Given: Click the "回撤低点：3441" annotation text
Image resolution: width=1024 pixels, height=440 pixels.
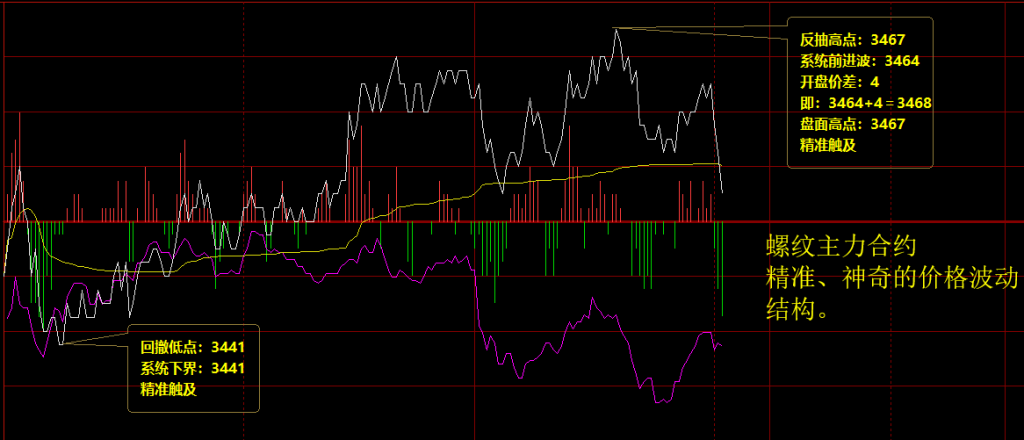Looking at the screenshot, I should (x=192, y=347).
